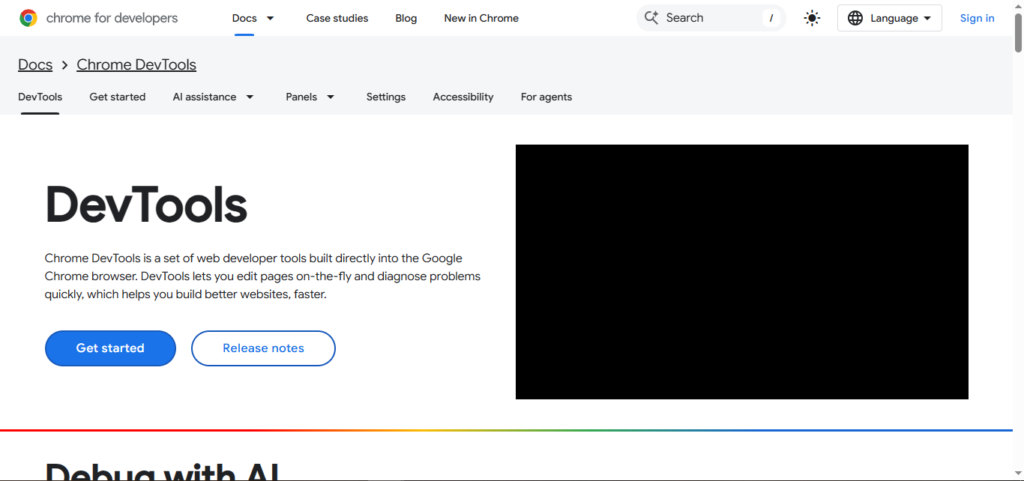Image resolution: width=1024 pixels, height=481 pixels.
Task: Click the slash shortcut key badge in search
Action: [771, 18]
